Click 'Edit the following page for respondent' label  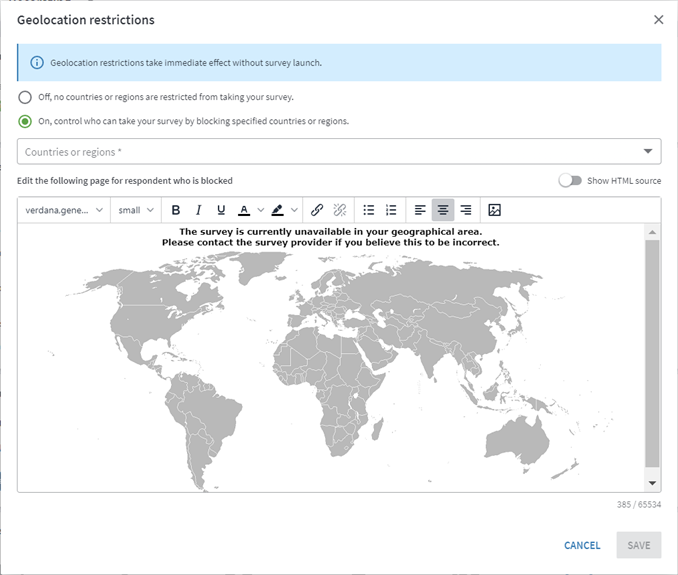click(125, 181)
